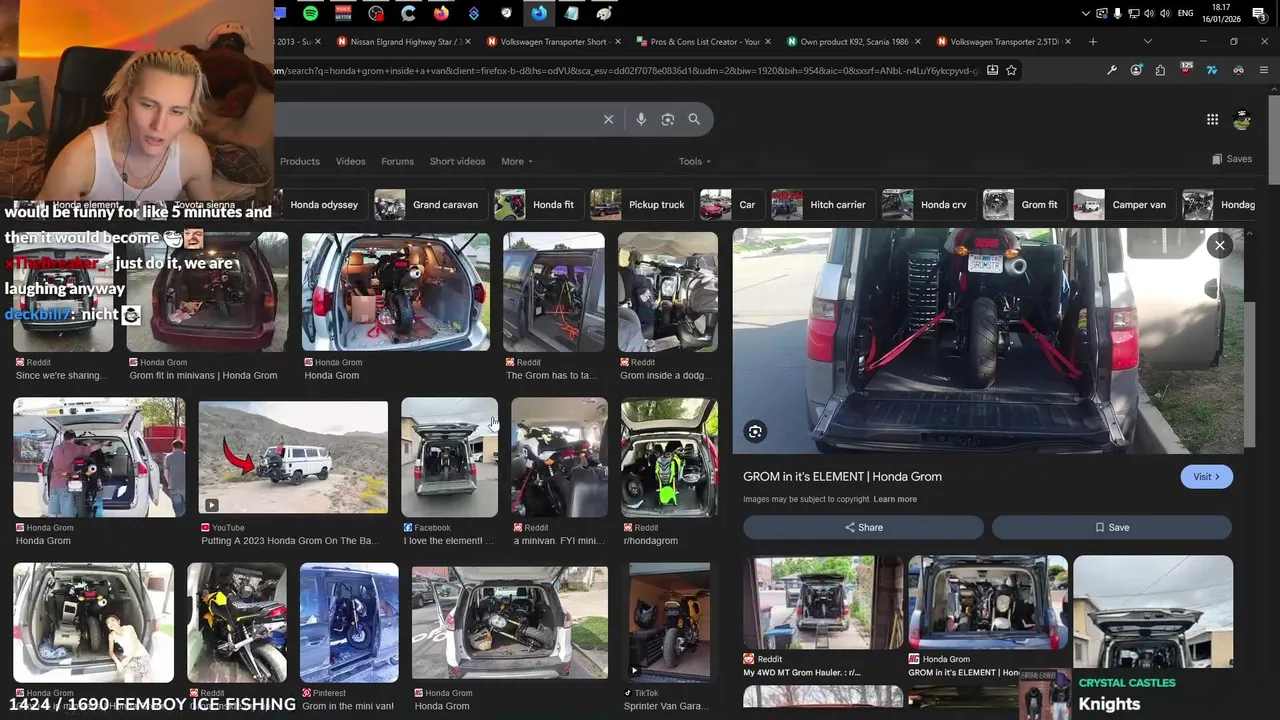Open 'Grom inside a dodg...' Reddit result
The image size is (1280, 720).
tap(668, 292)
